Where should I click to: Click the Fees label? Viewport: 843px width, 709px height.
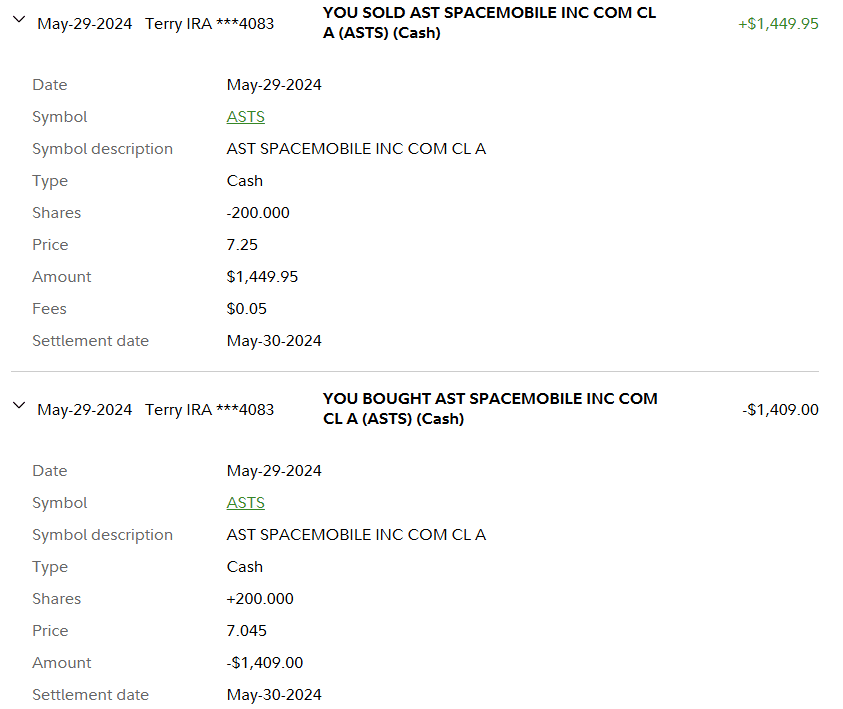(49, 309)
